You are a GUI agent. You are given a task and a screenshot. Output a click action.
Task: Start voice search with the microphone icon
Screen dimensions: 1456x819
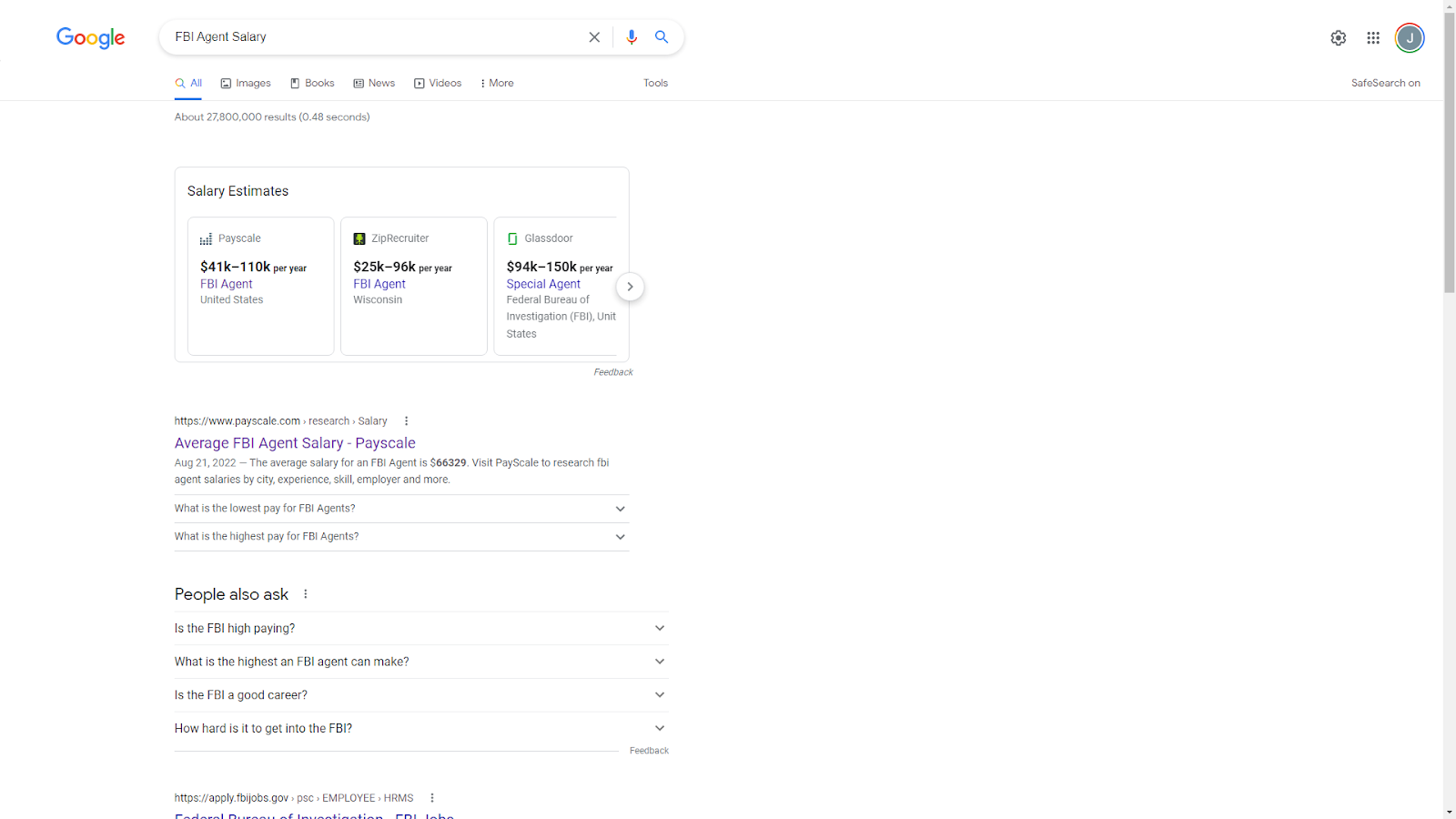(632, 37)
